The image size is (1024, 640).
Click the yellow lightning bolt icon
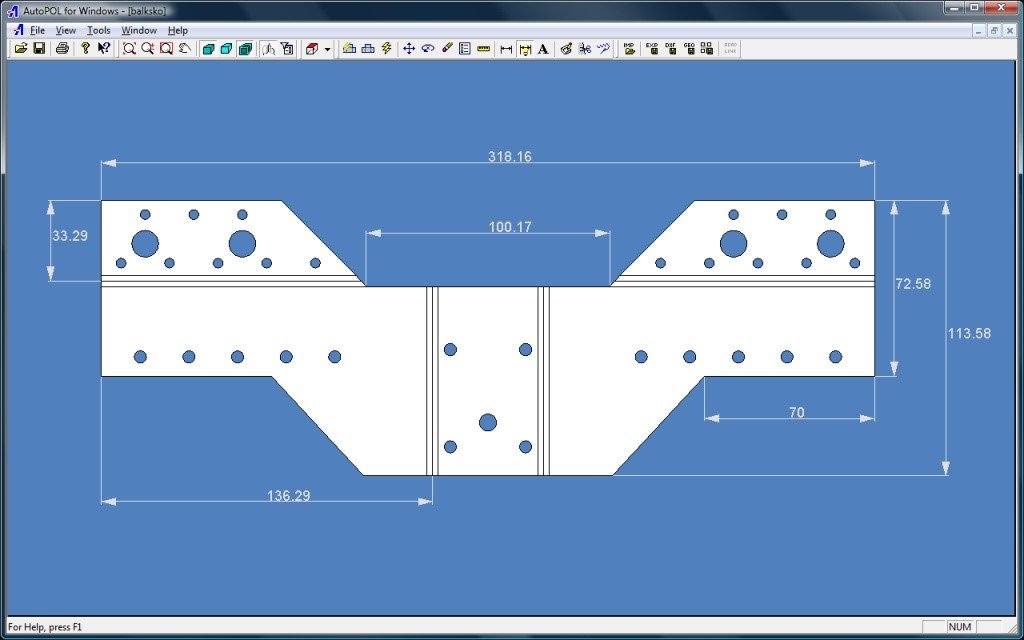click(386, 48)
